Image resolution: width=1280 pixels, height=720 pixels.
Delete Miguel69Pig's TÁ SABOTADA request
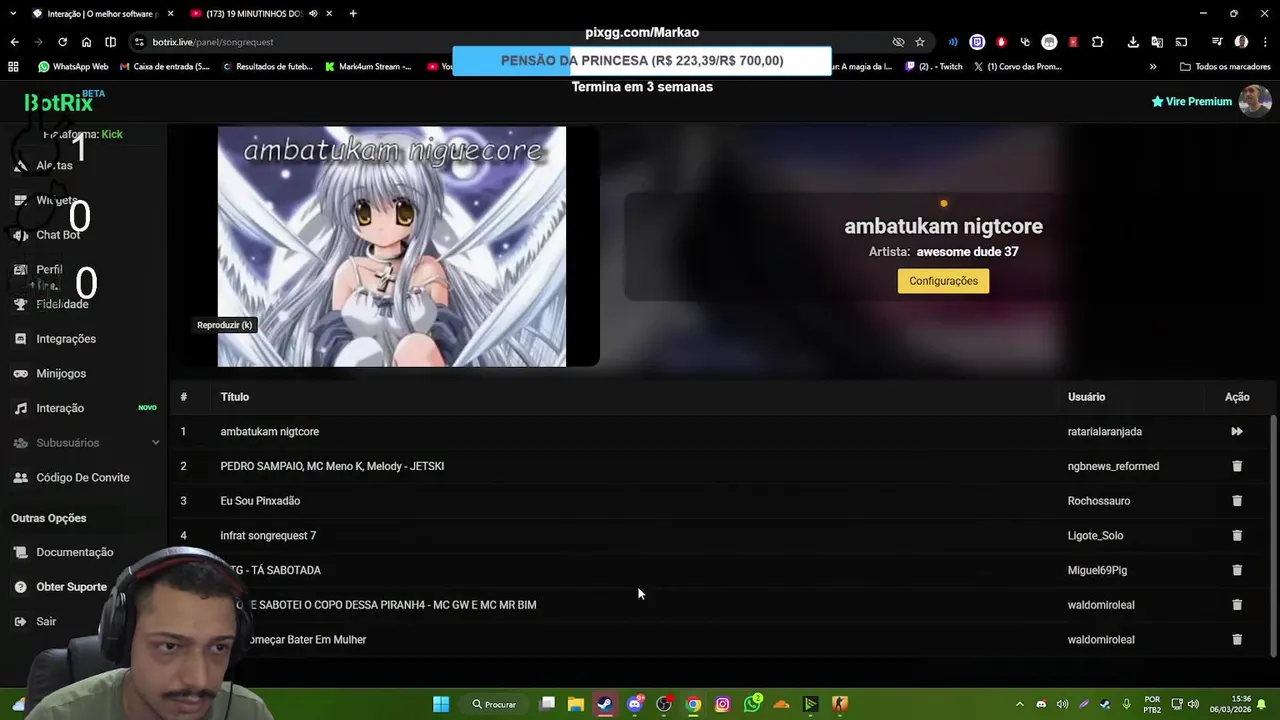point(1237,570)
